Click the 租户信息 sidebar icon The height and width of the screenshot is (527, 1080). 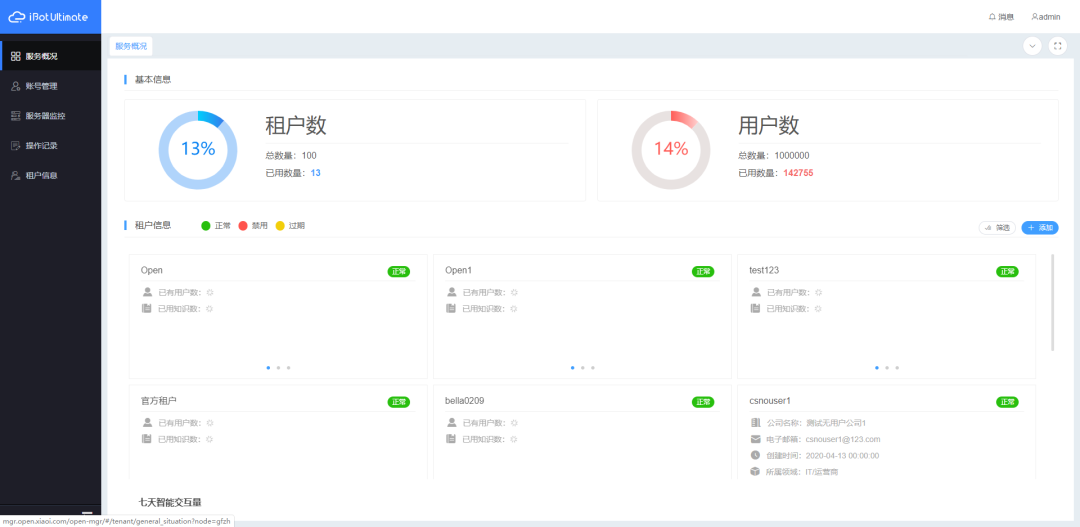pos(15,176)
